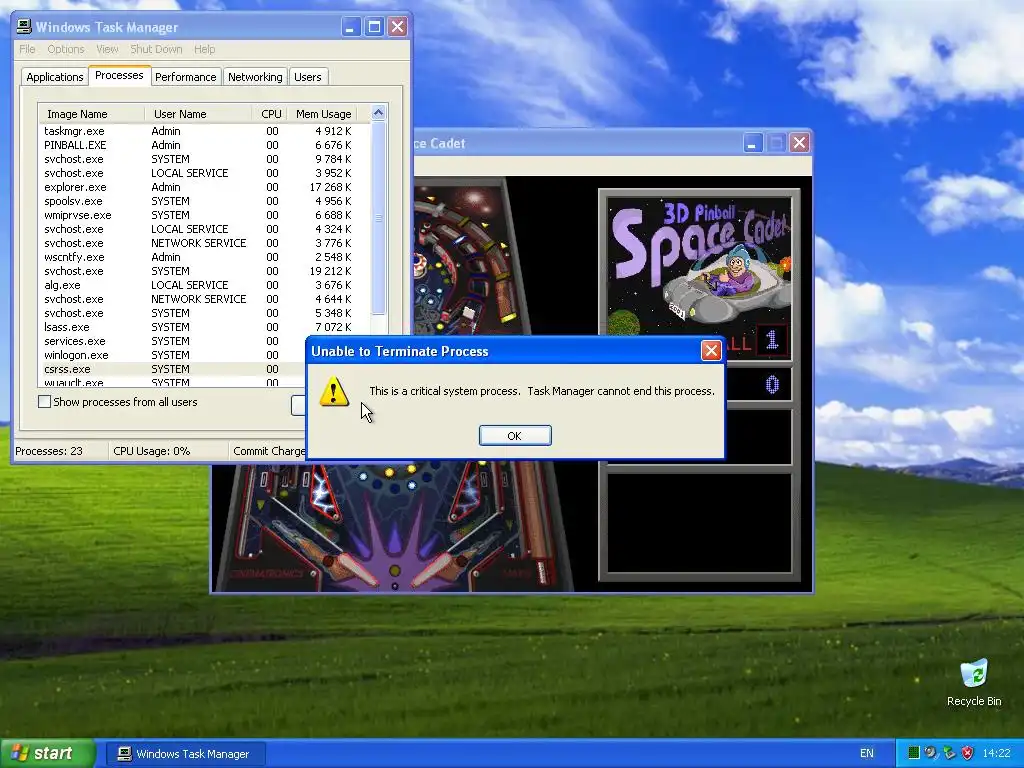
Task: Open the File menu in Task Manager
Action: click(27, 49)
